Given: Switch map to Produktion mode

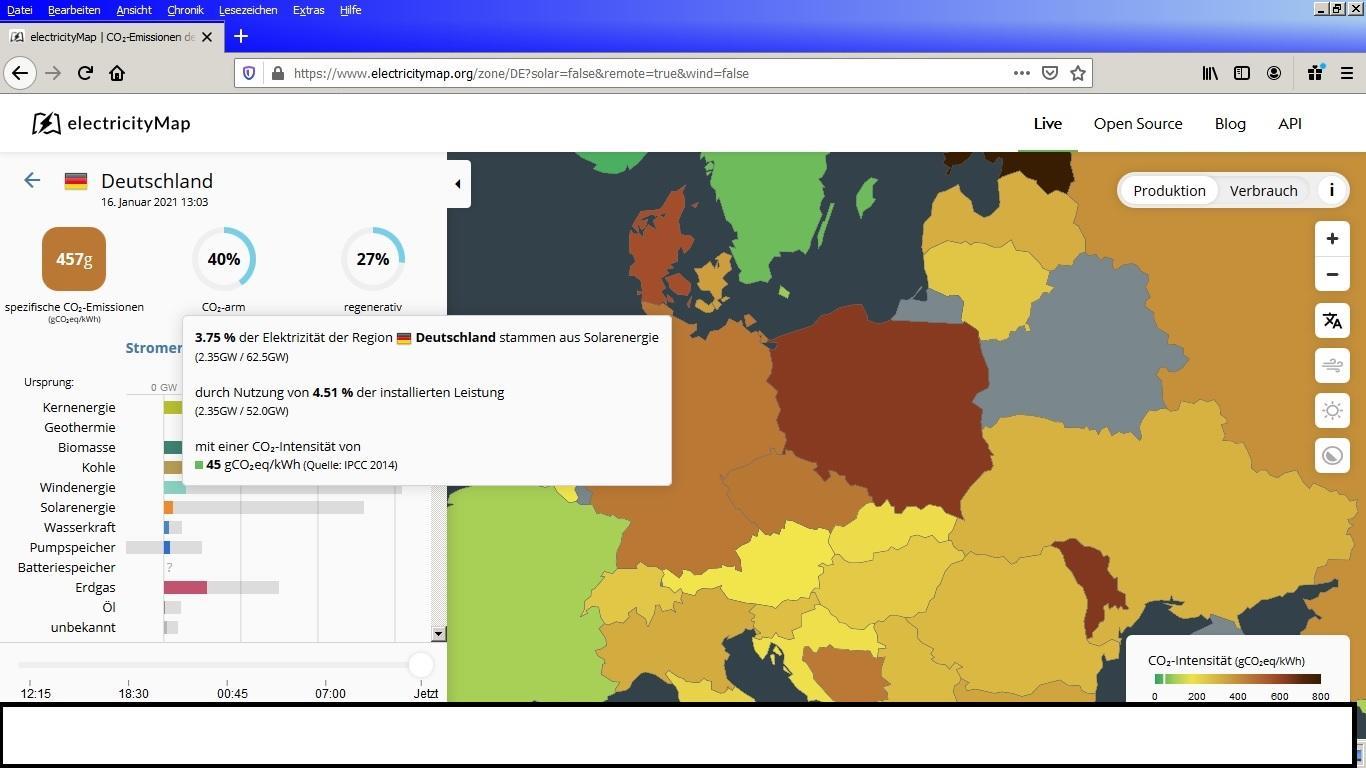Looking at the screenshot, I should click(x=1169, y=190).
